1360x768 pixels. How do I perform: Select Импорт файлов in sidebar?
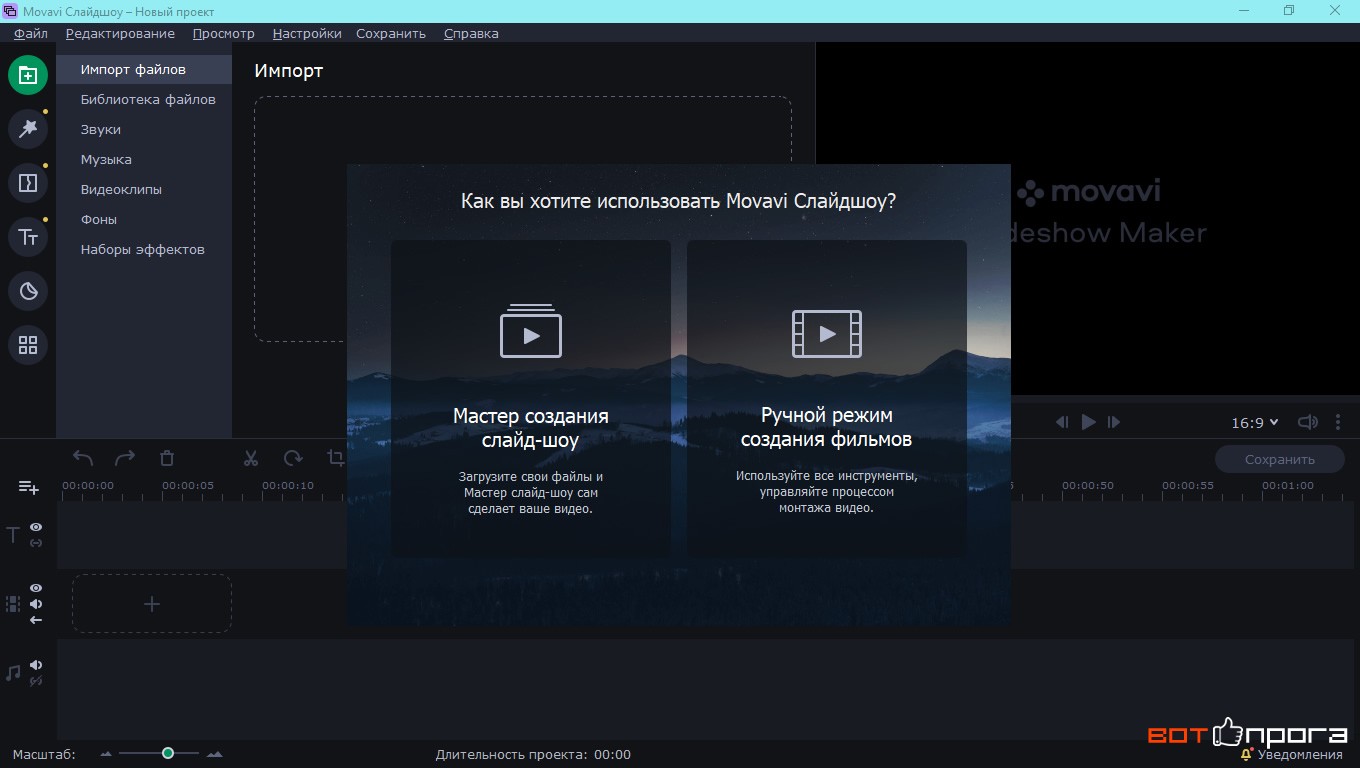[144, 70]
